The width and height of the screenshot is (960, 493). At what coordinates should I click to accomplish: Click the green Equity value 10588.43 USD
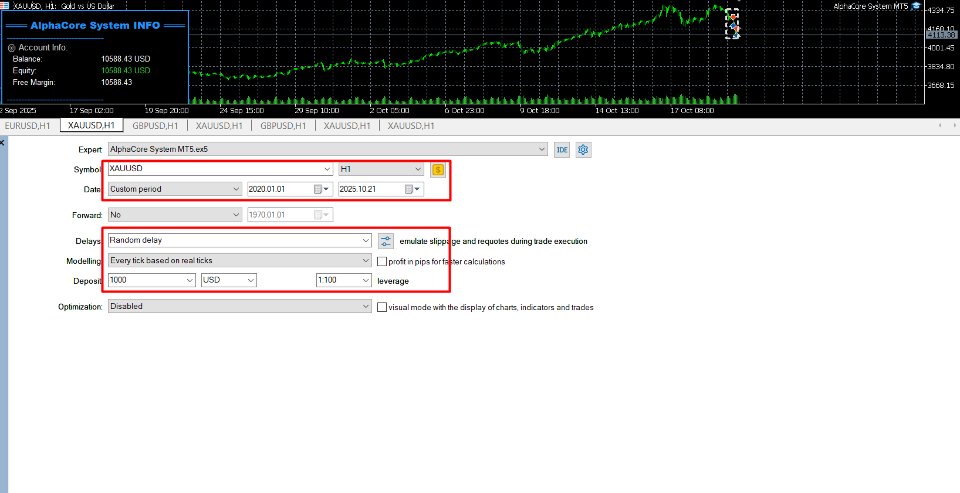coord(126,70)
